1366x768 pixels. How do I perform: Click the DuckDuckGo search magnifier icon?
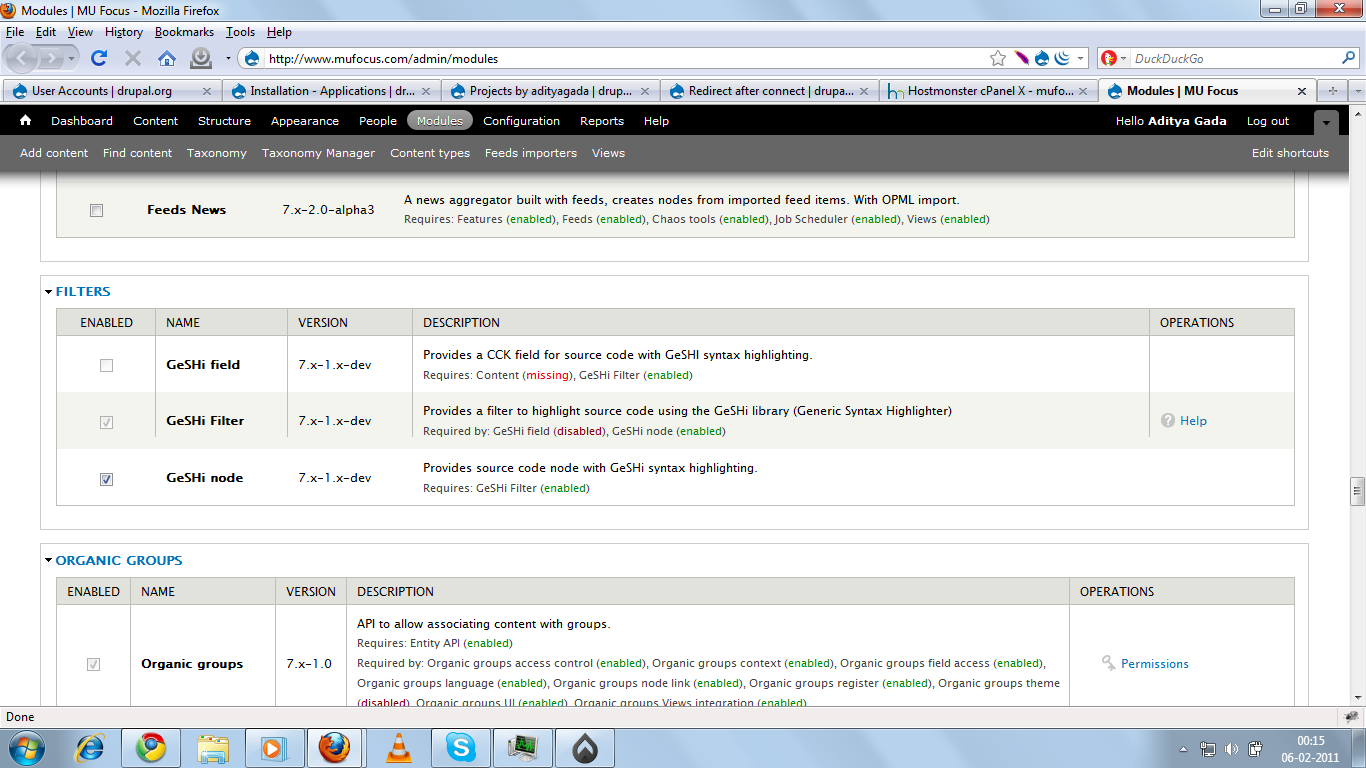(x=1348, y=58)
